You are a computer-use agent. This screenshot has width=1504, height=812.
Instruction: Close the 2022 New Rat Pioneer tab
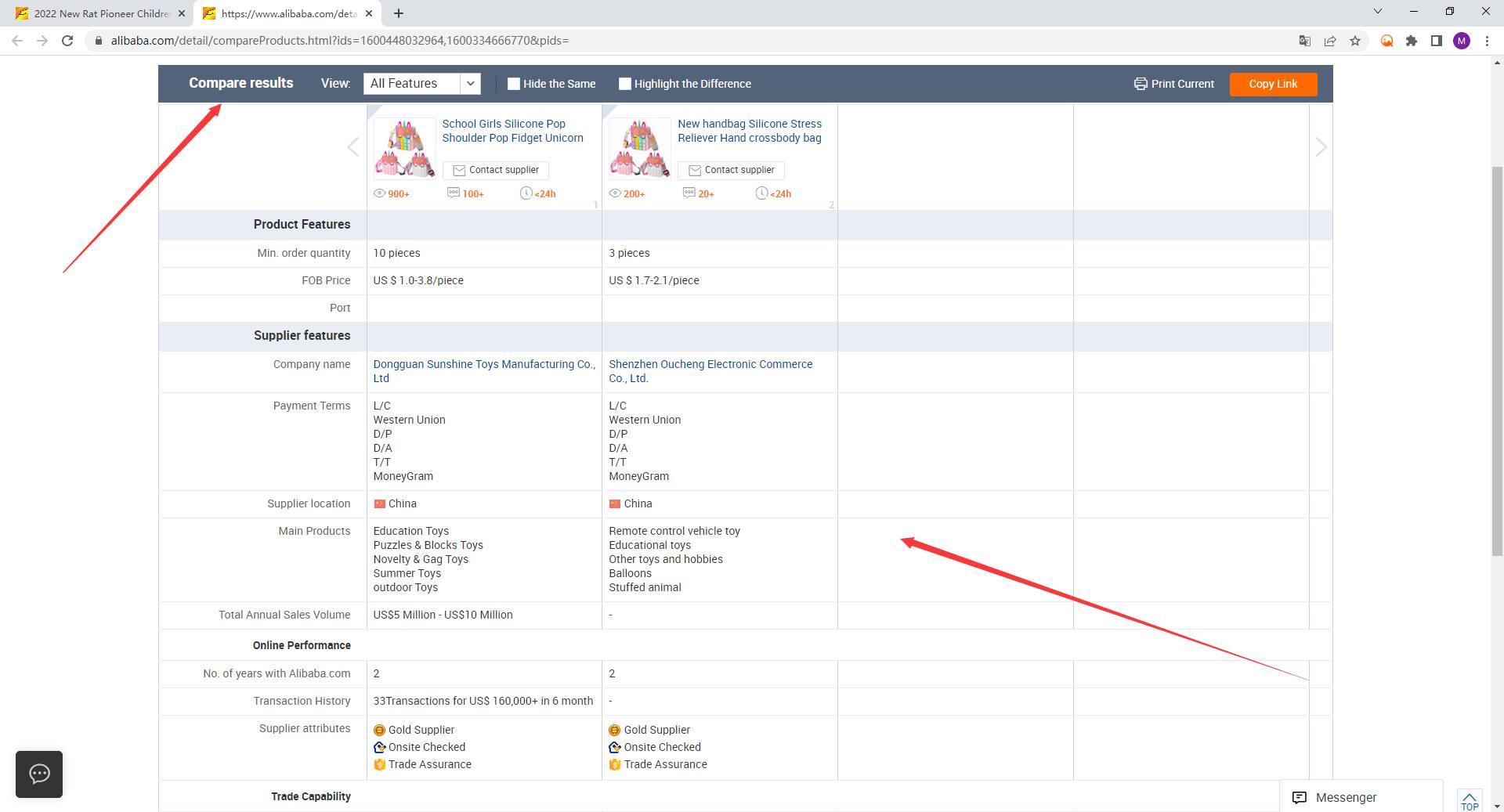pos(182,13)
